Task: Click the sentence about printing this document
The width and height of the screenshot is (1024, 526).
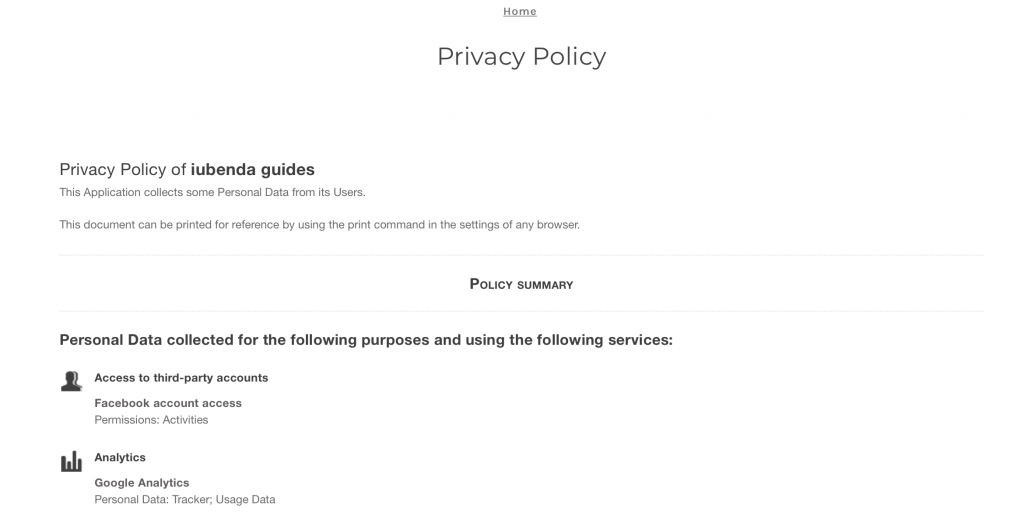Action: point(319,225)
